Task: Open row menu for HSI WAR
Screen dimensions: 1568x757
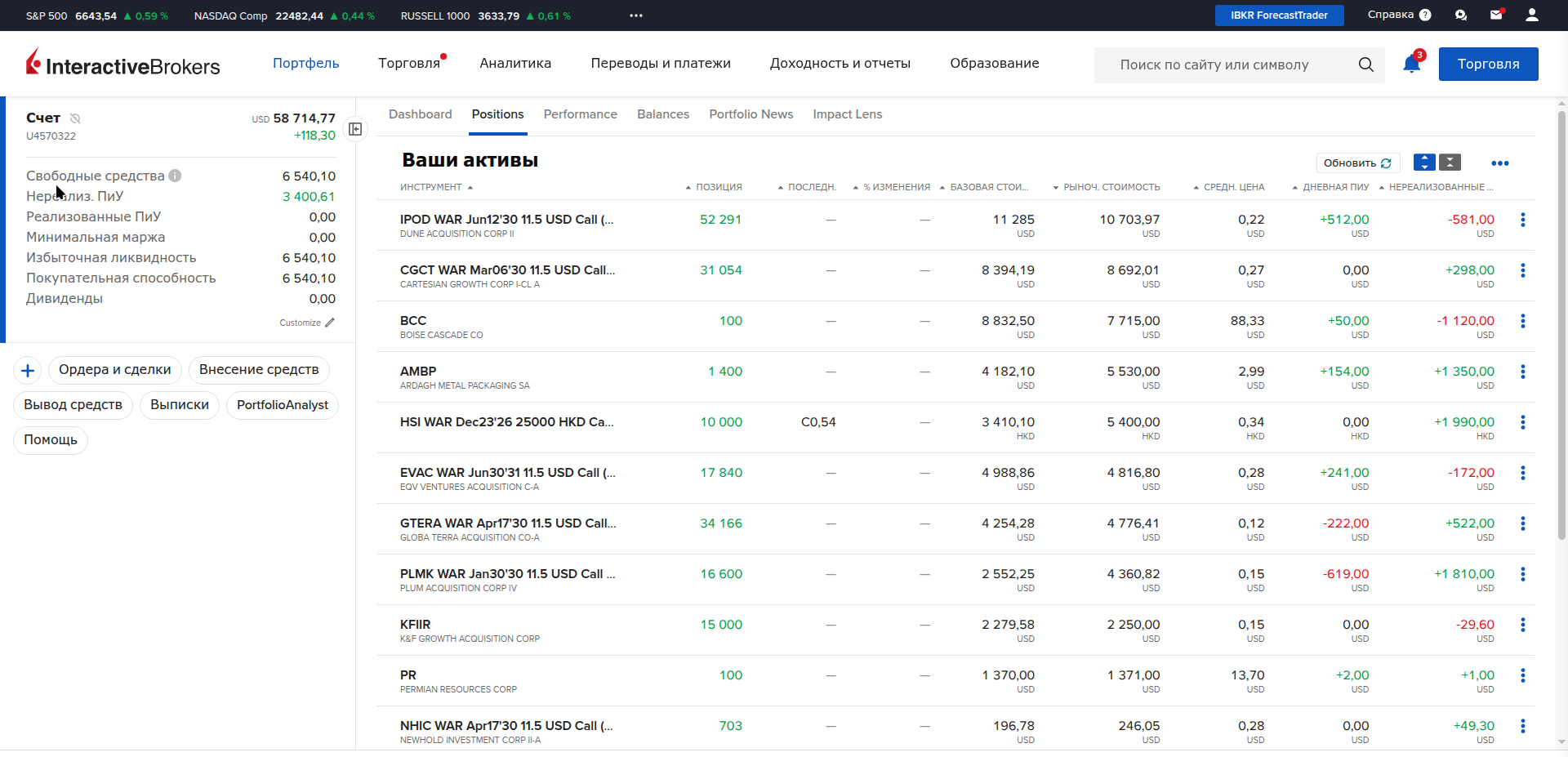Action: pos(1523,422)
